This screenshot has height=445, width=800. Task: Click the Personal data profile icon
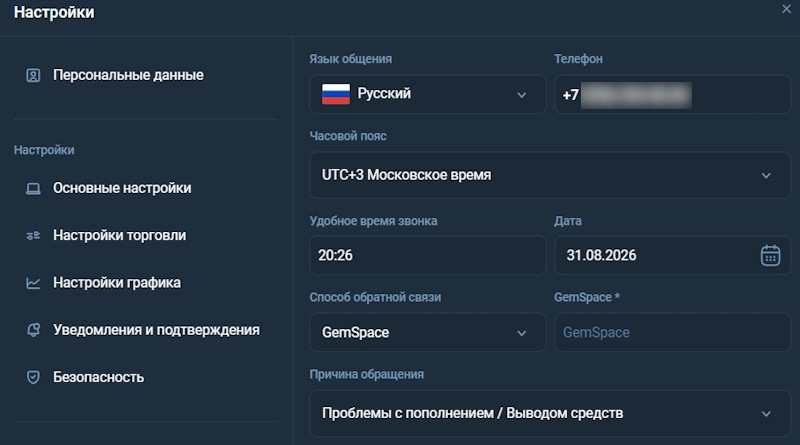(33, 76)
